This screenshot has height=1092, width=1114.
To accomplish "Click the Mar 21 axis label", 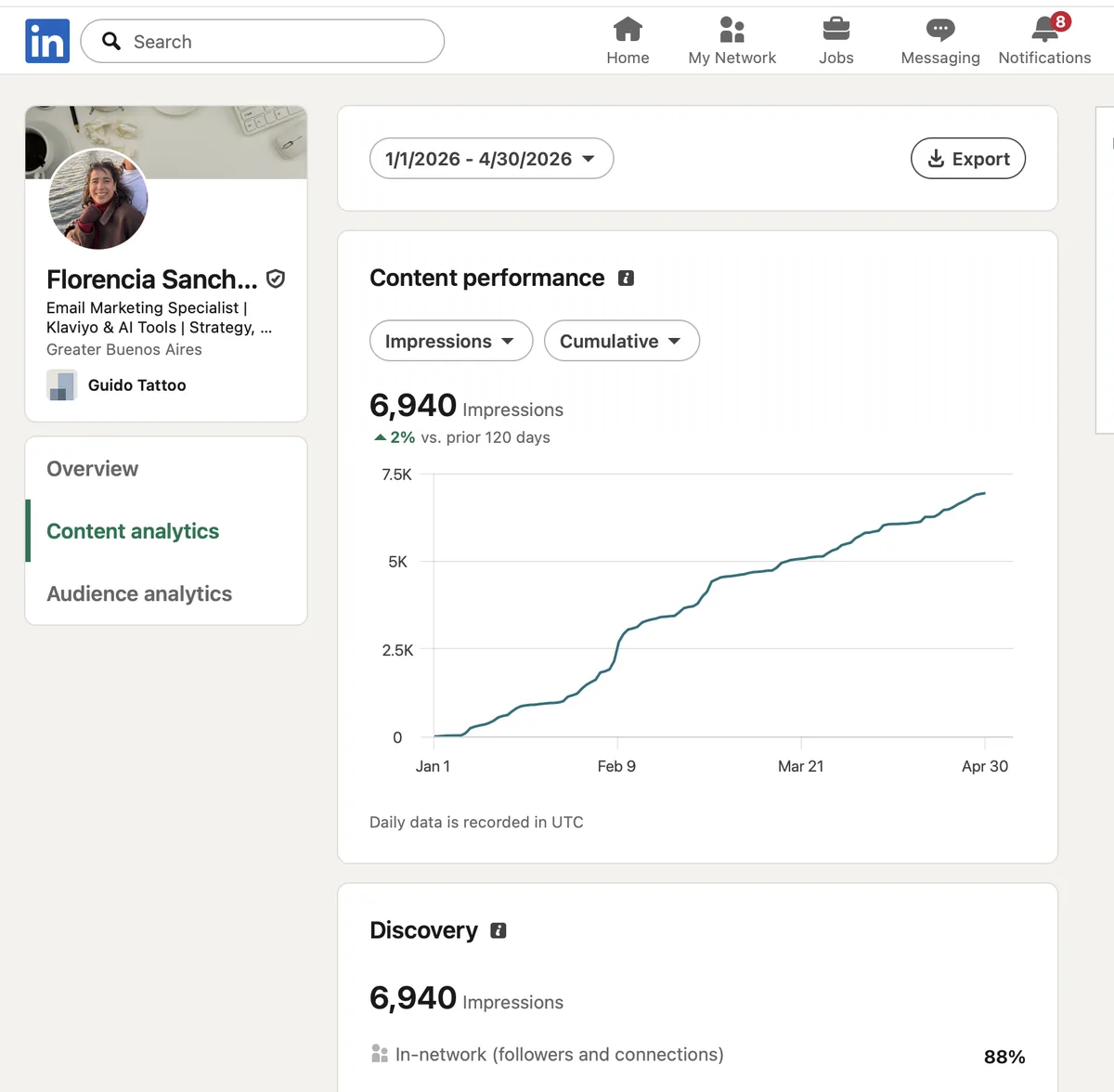I will tap(801, 766).
